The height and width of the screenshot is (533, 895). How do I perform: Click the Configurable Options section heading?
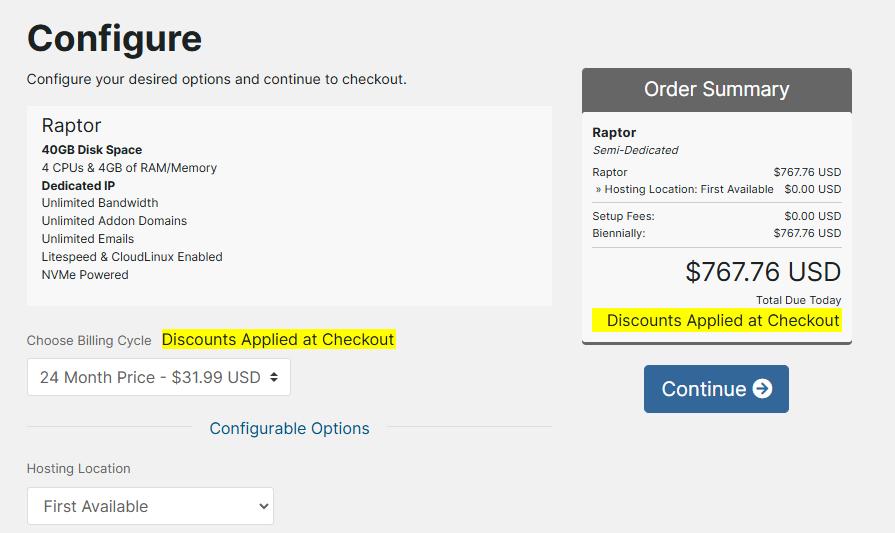coord(289,428)
